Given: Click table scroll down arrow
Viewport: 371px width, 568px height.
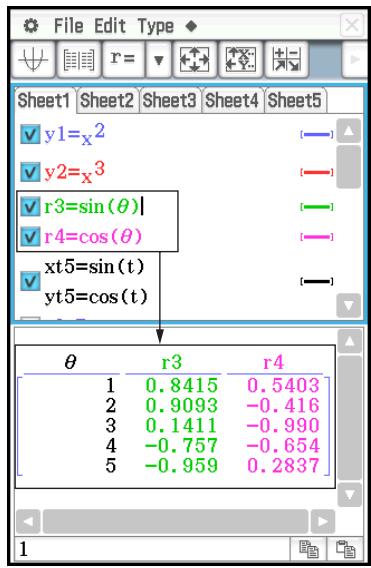Looking at the screenshot, I should coord(350,494).
